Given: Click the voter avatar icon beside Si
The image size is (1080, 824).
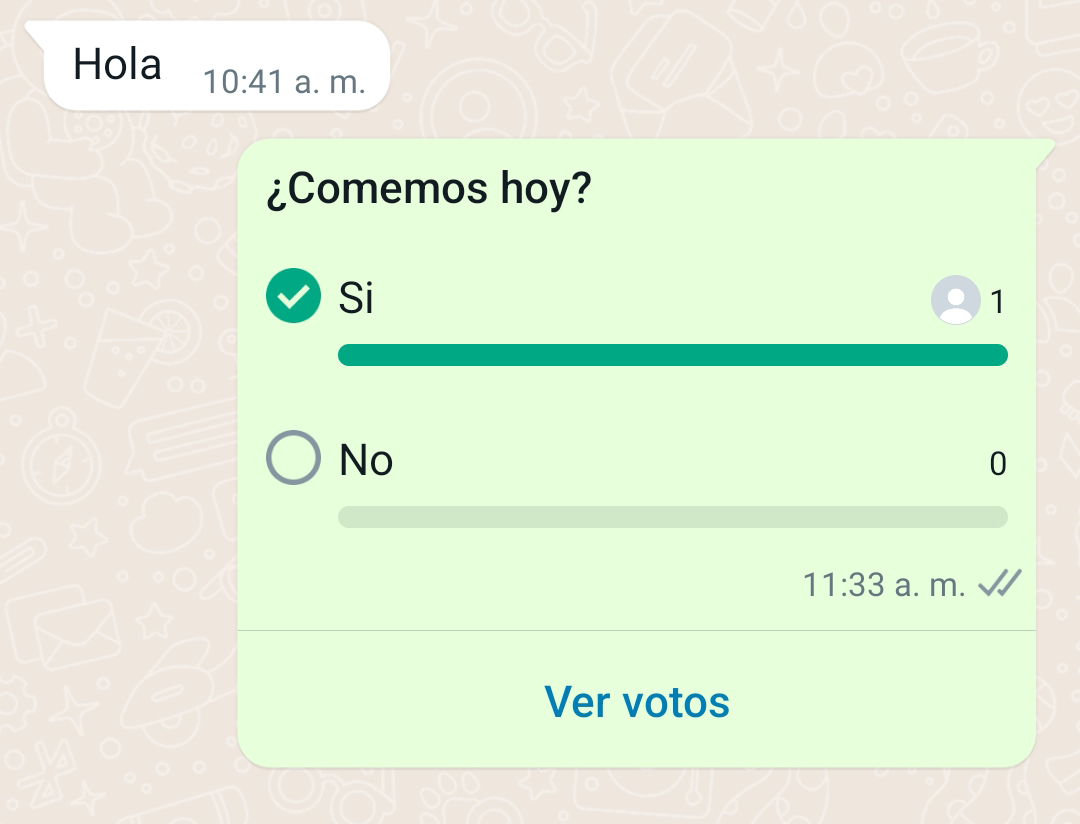Looking at the screenshot, I should tap(955, 300).
